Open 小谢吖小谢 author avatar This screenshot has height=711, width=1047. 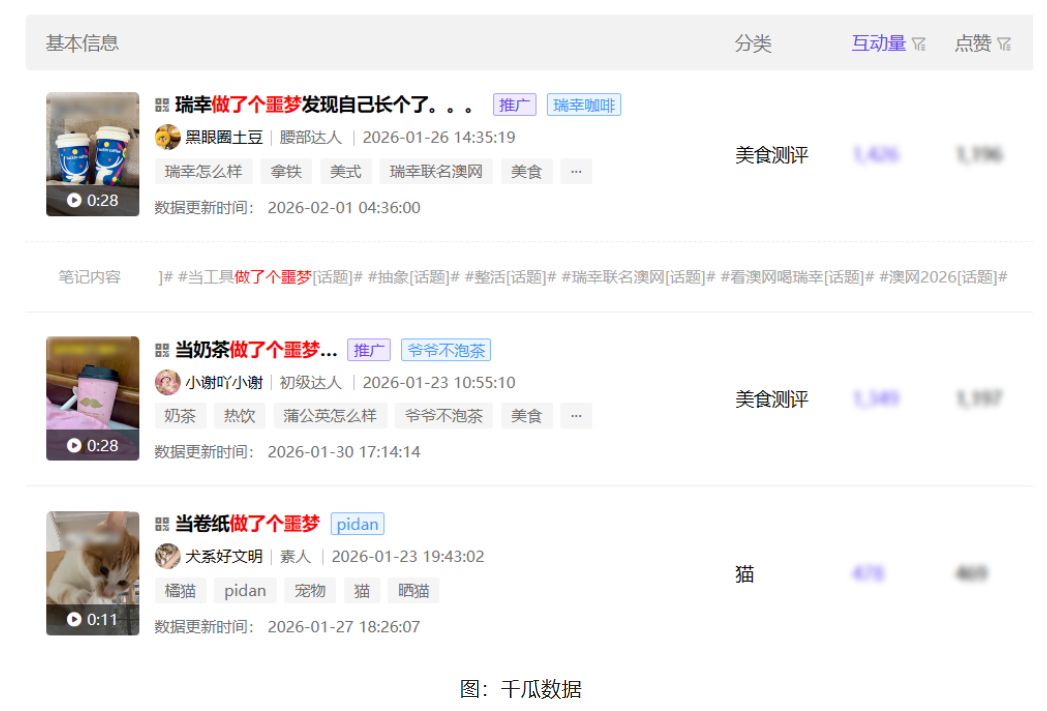[x=168, y=382]
